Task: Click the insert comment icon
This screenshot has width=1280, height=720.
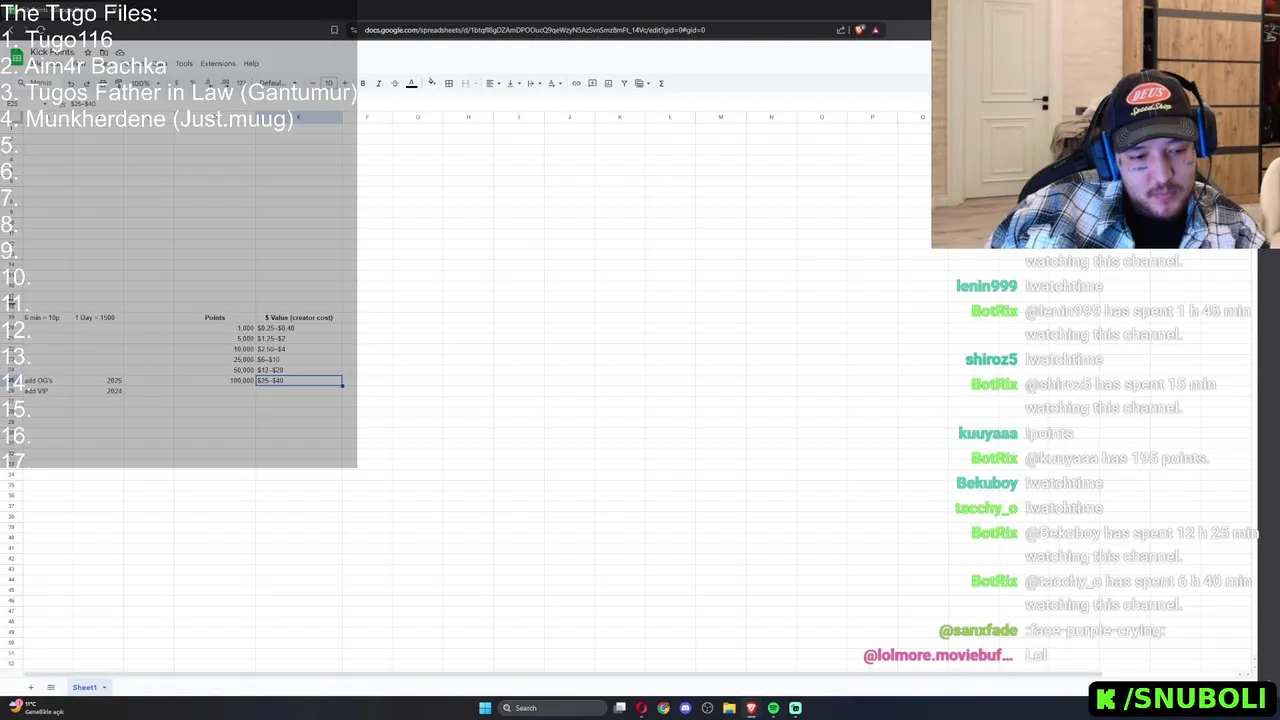Action: pos(592,83)
